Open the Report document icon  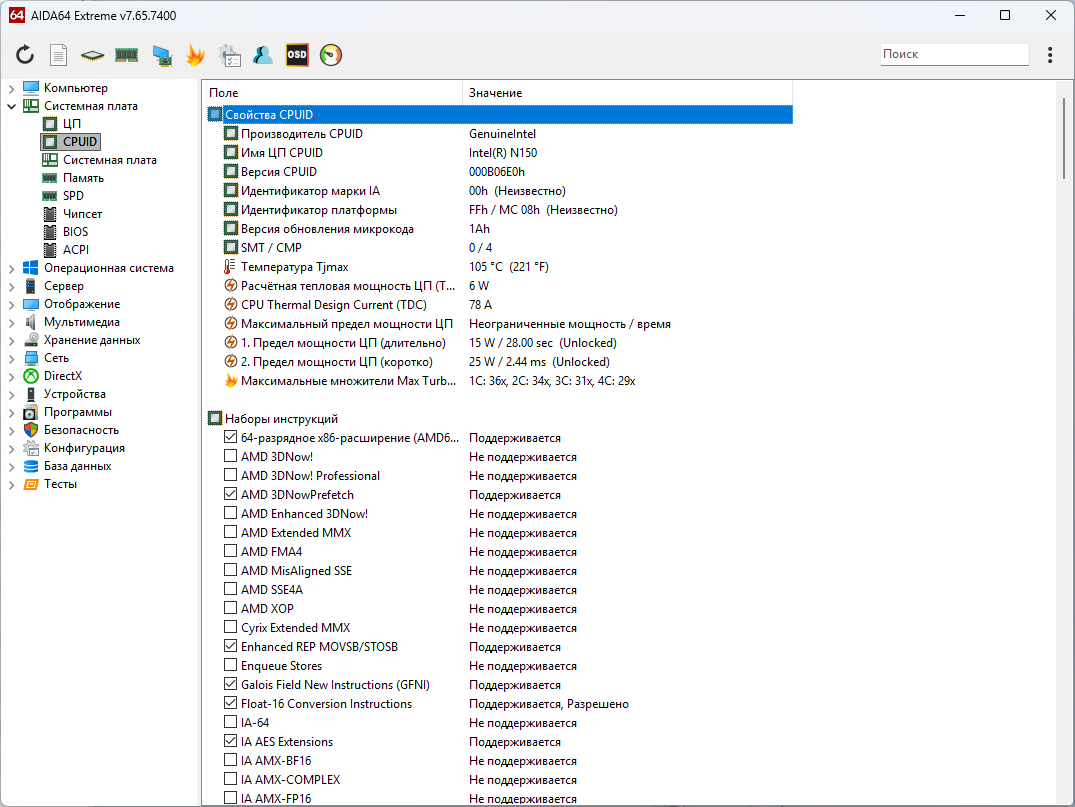pos(59,55)
